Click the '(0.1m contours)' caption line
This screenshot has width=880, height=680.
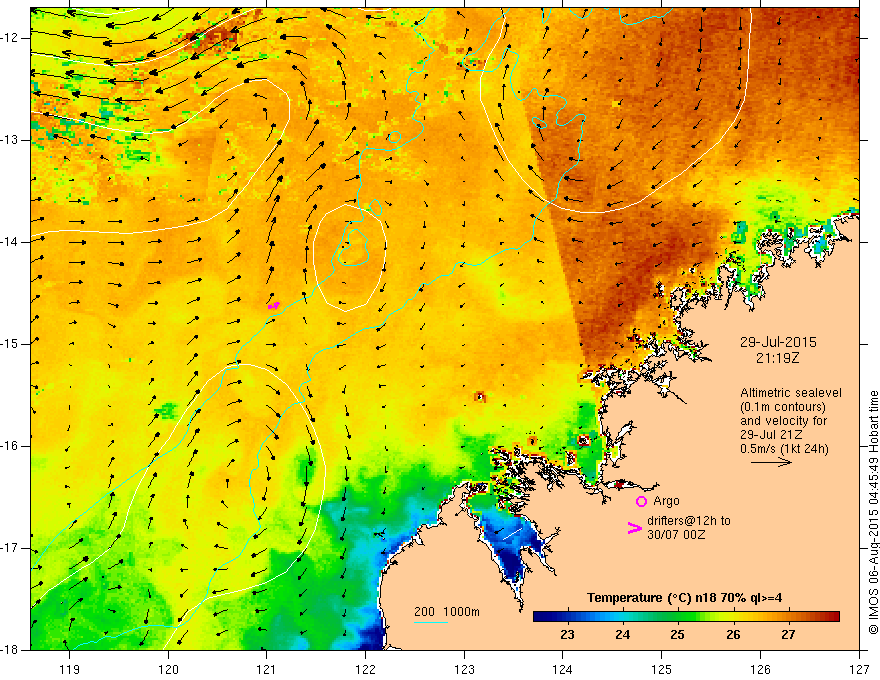point(783,407)
